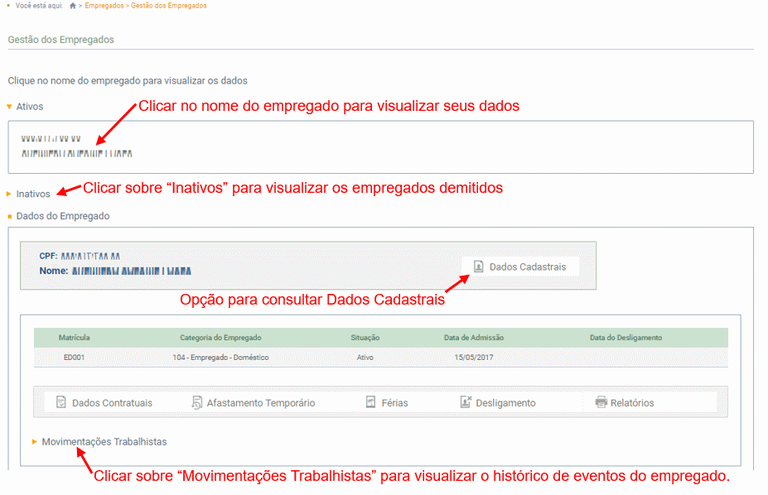
Task: Open Dados Contratuais option
Action: point(112,403)
